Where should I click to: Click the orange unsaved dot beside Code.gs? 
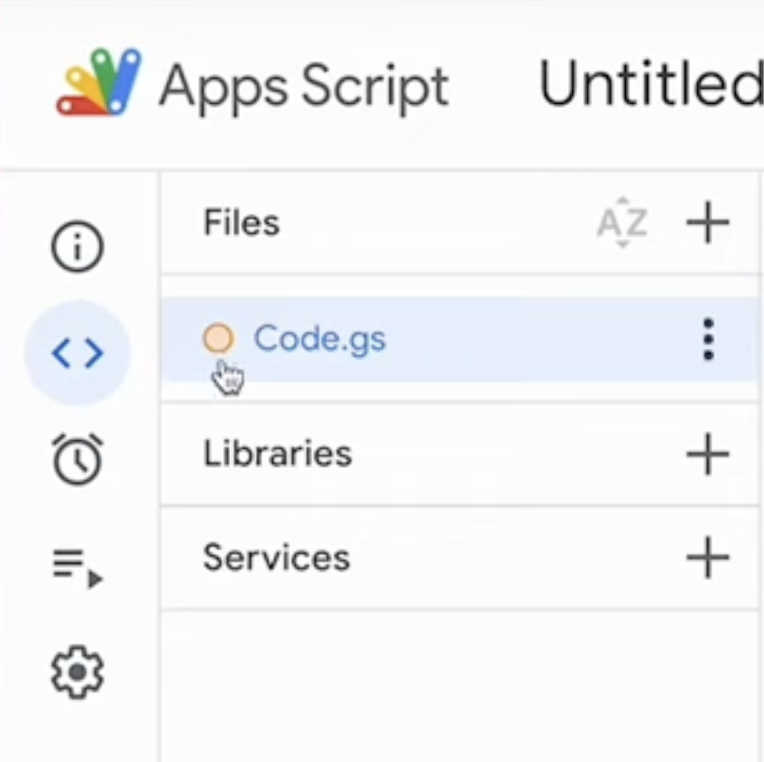point(218,338)
